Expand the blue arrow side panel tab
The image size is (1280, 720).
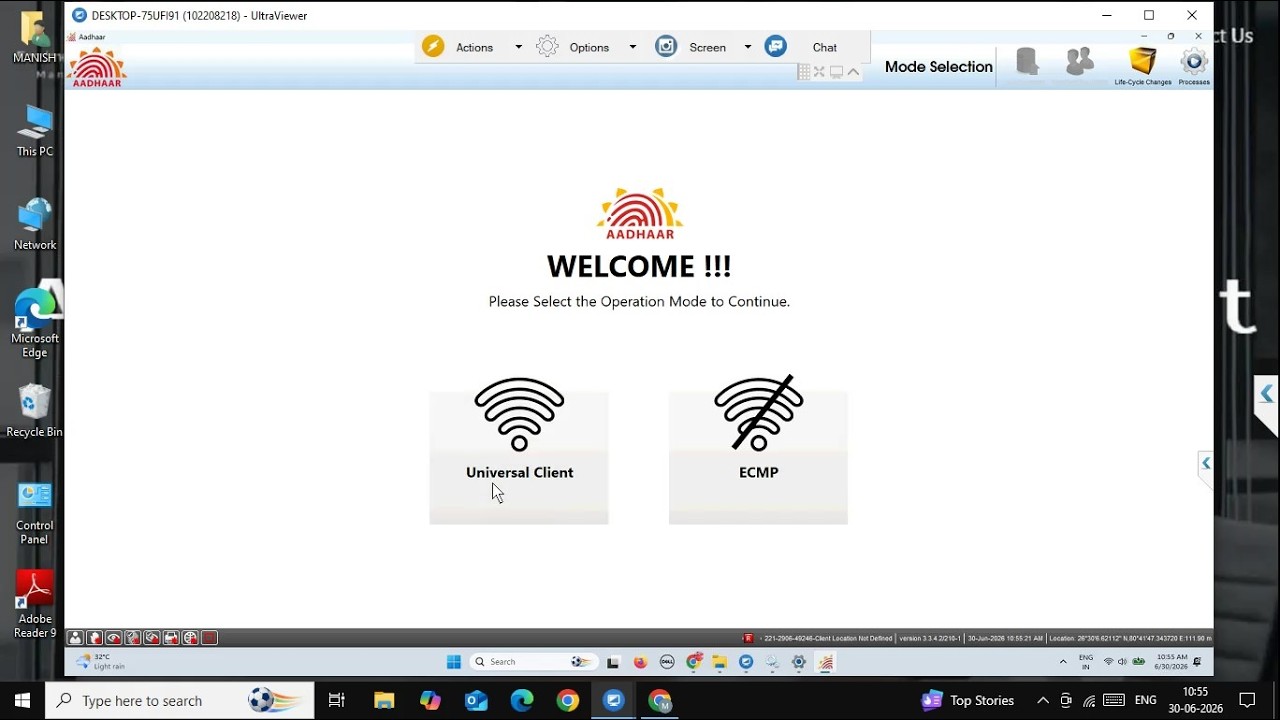[x=1266, y=395]
